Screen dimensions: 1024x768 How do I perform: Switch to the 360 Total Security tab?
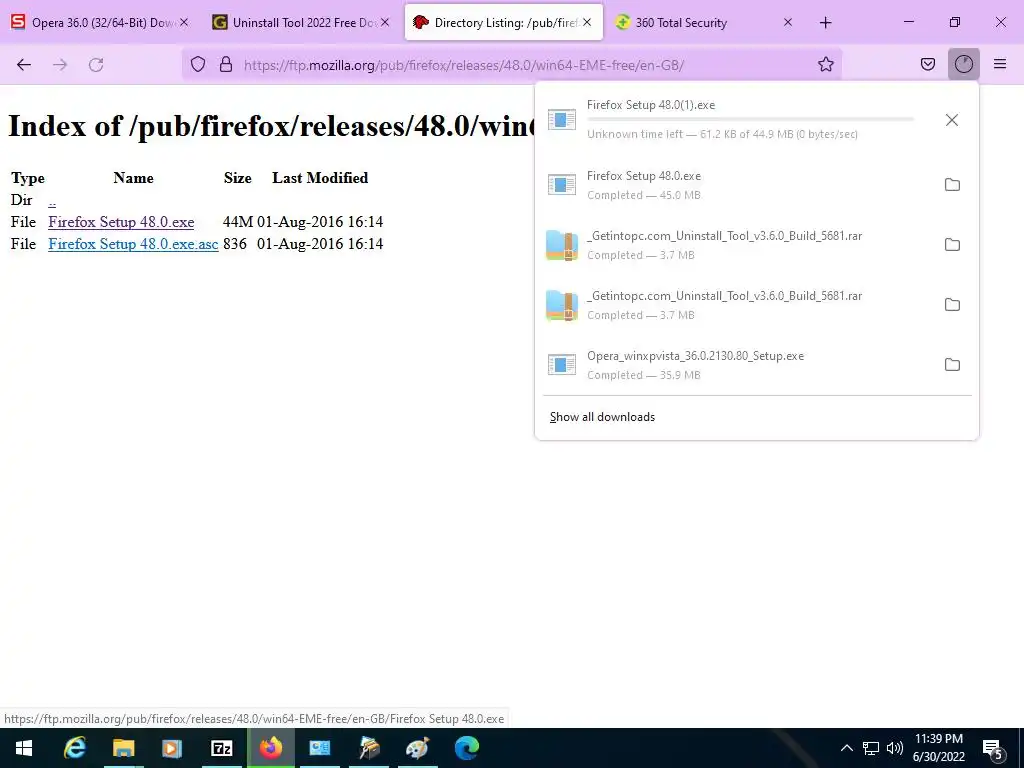tap(705, 23)
